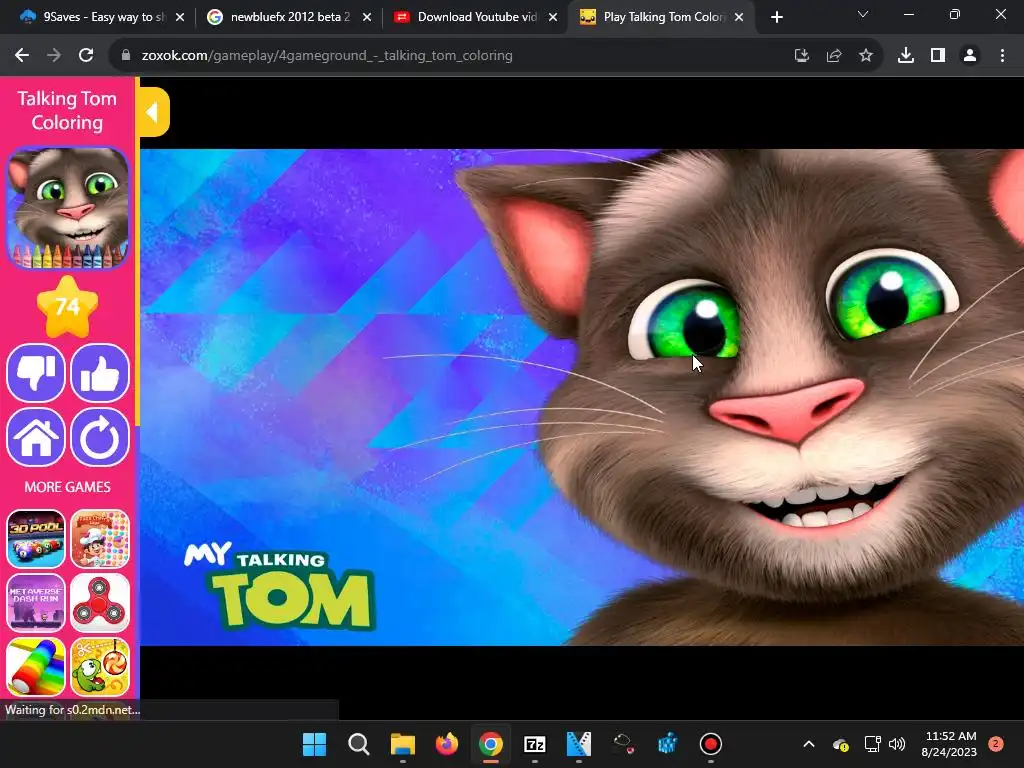
Task: Open the 3D Pool game thumbnail
Action: [36, 539]
